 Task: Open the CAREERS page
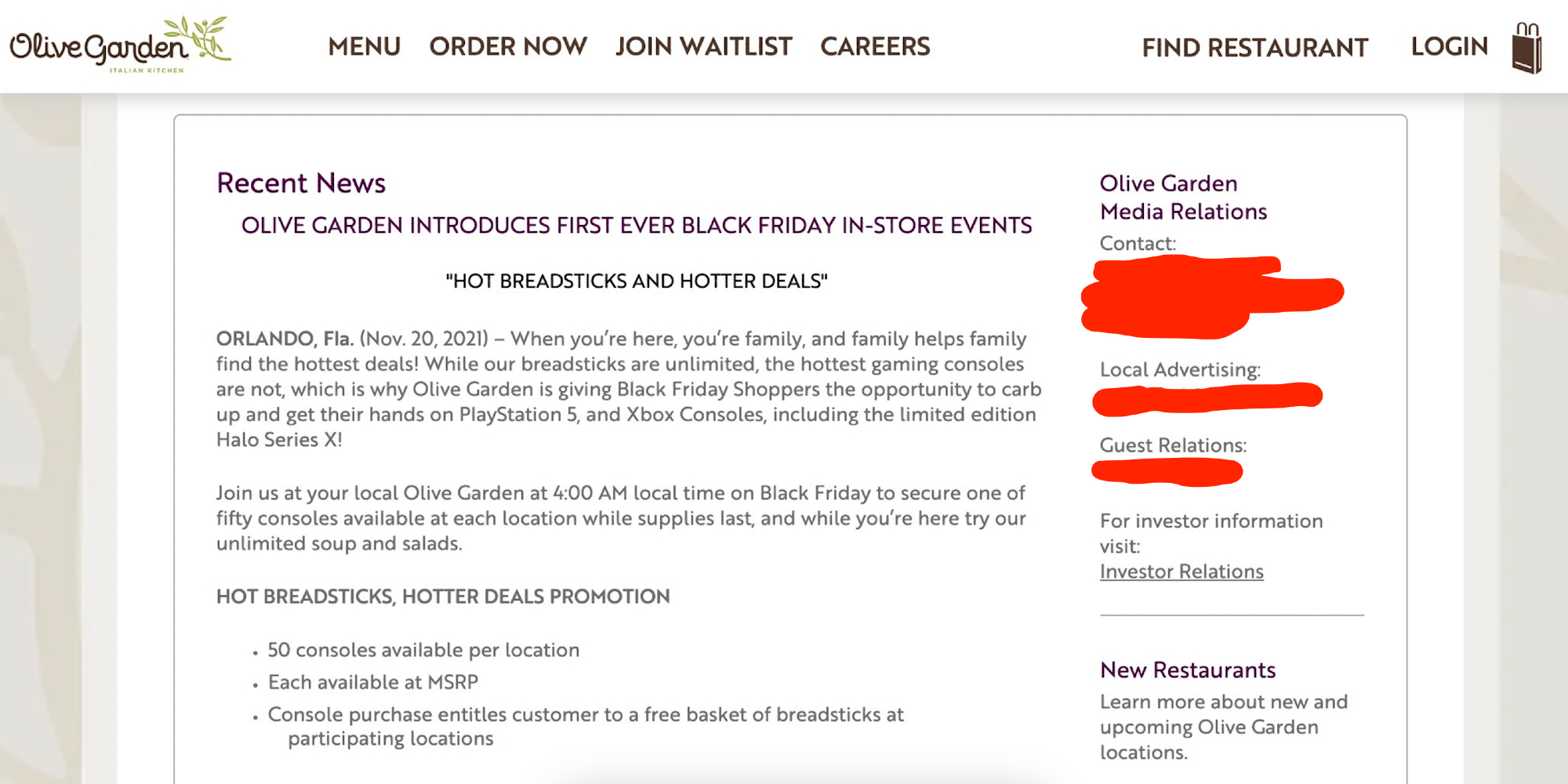click(875, 47)
